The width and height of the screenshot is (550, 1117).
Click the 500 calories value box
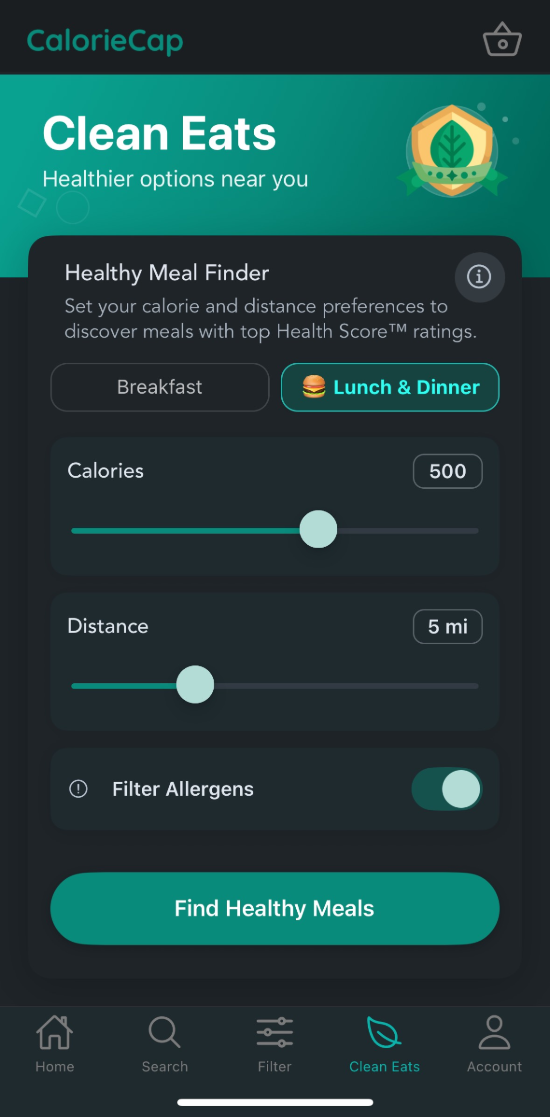[447, 471]
